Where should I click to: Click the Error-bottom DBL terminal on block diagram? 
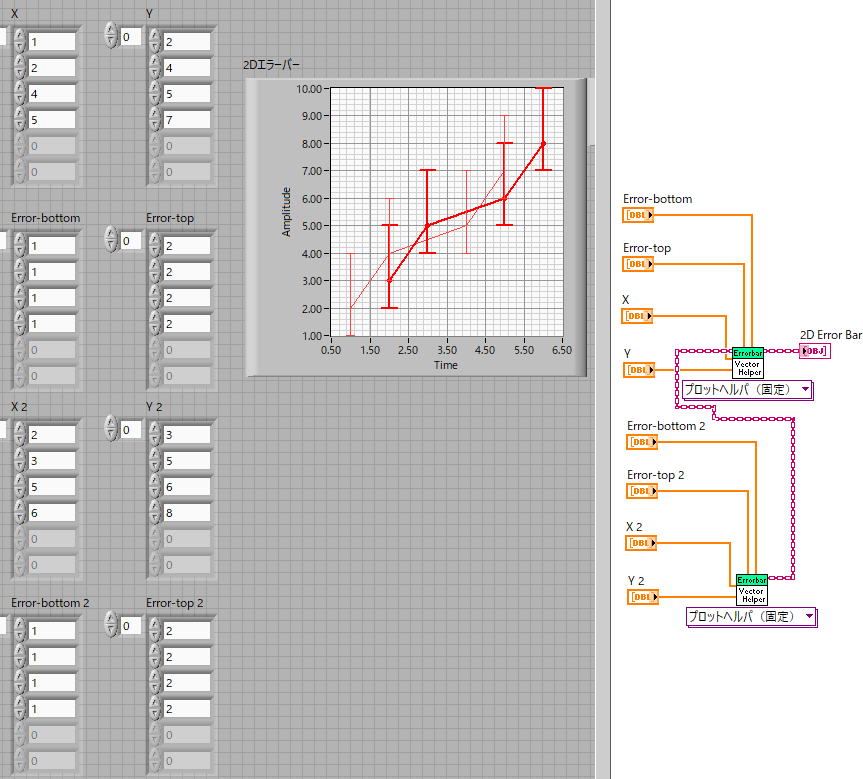637,215
